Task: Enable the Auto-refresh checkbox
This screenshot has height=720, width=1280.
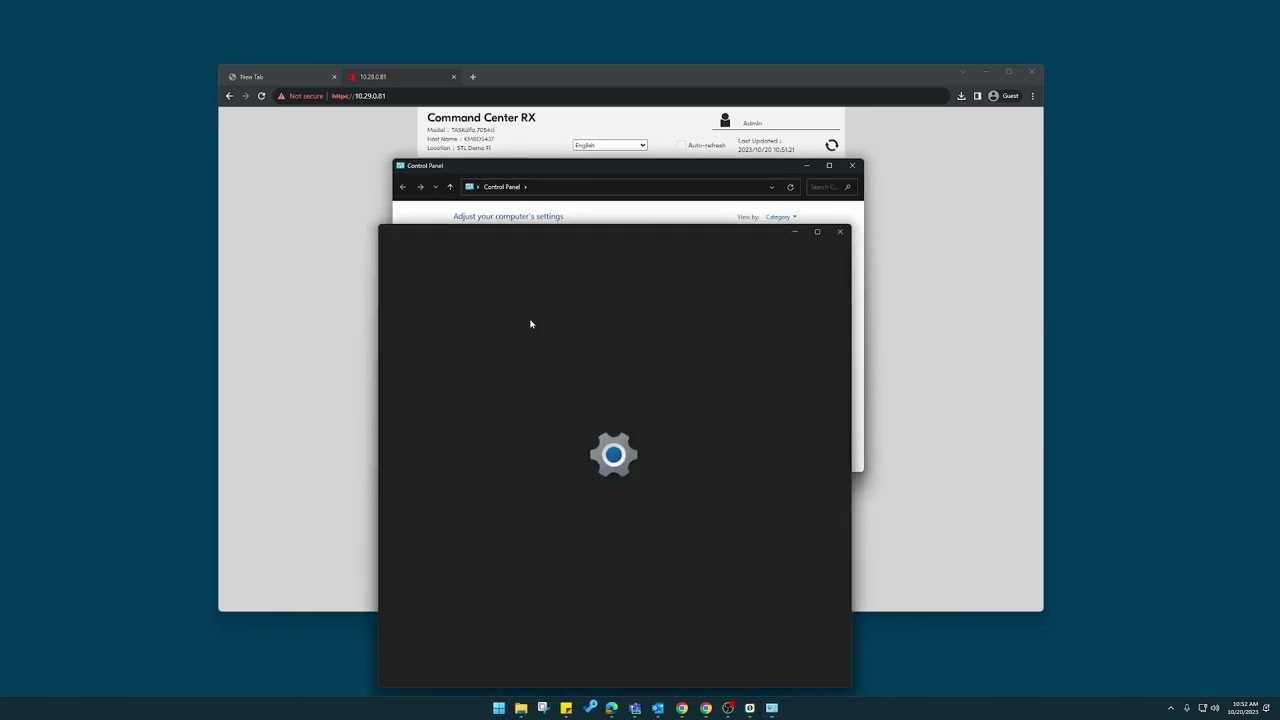Action: click(x=682, y=145)
